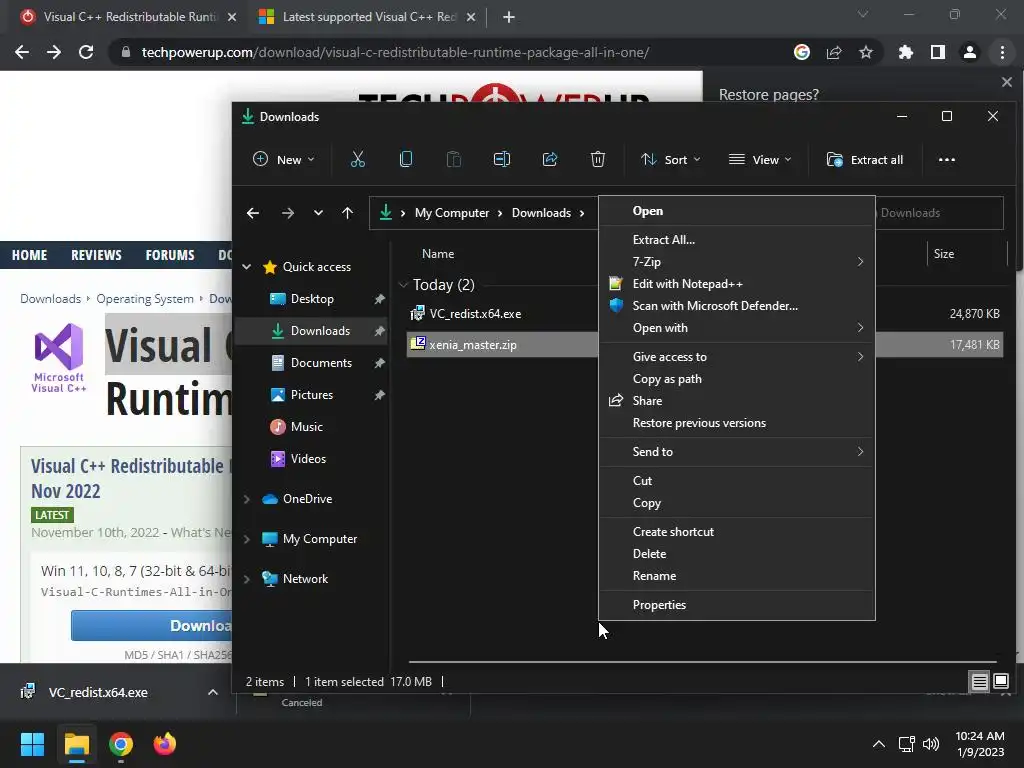
Task: Expand the Network tree node
Action: point(247,579)
